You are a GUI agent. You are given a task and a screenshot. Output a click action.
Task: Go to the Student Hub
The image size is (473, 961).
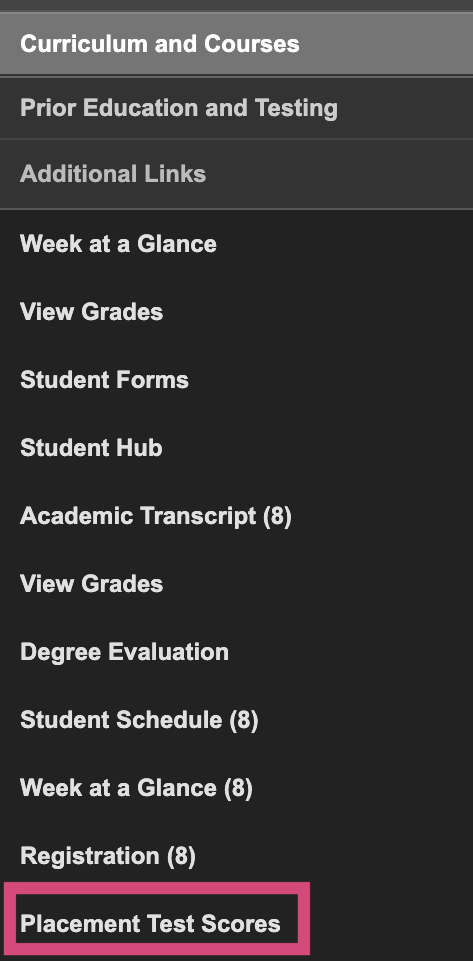(91, 448)
